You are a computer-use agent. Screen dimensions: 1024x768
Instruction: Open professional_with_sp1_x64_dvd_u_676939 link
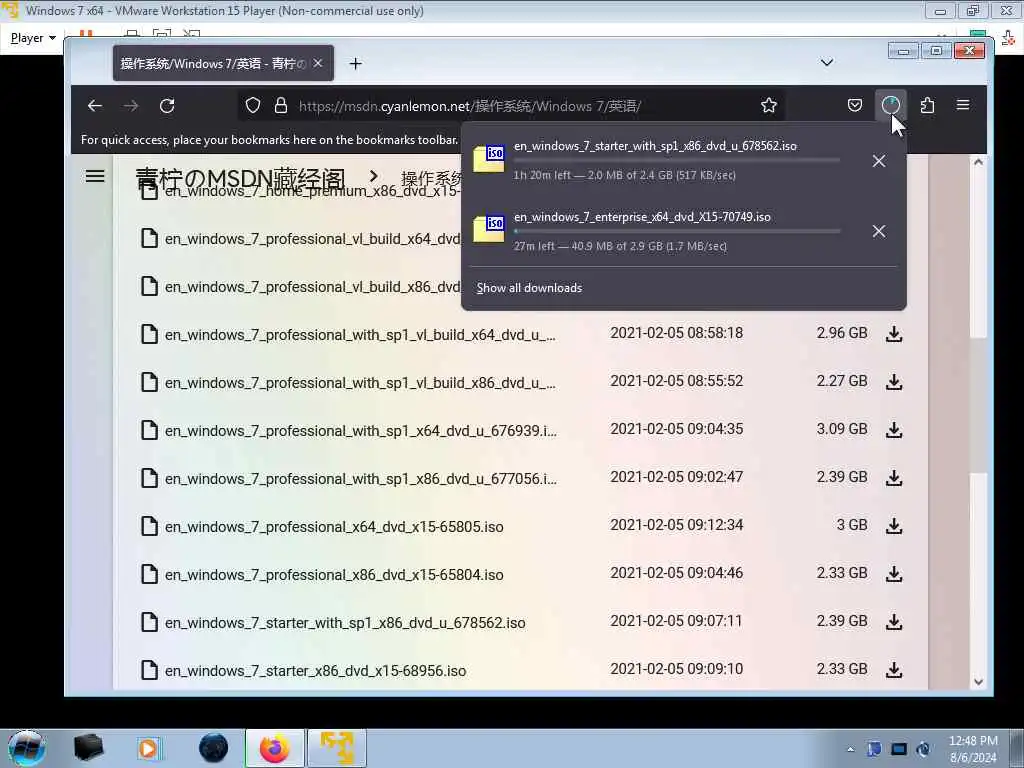(360, 431)
